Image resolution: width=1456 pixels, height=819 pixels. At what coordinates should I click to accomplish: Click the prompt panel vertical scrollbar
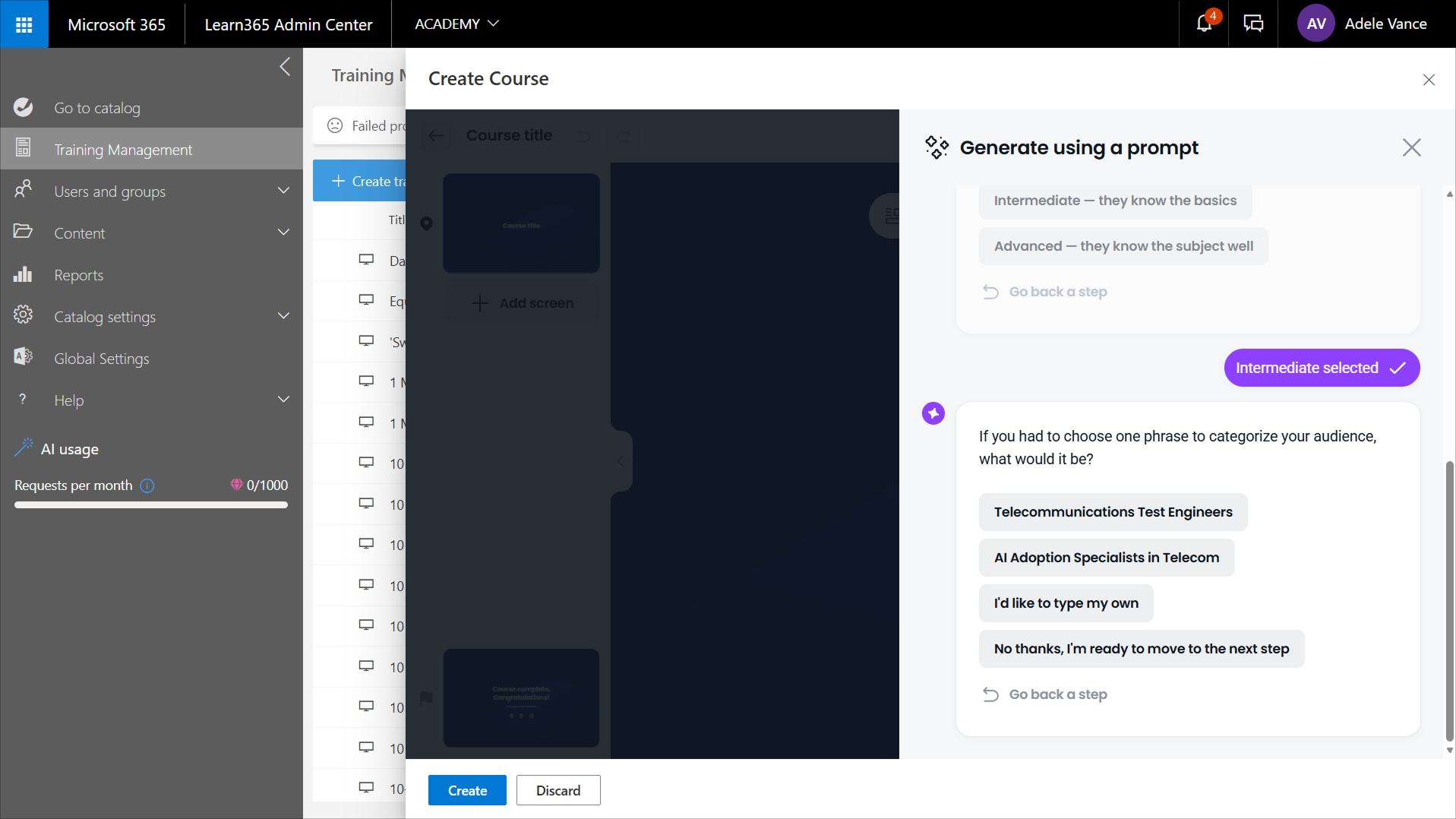(x=1449, y=600)
